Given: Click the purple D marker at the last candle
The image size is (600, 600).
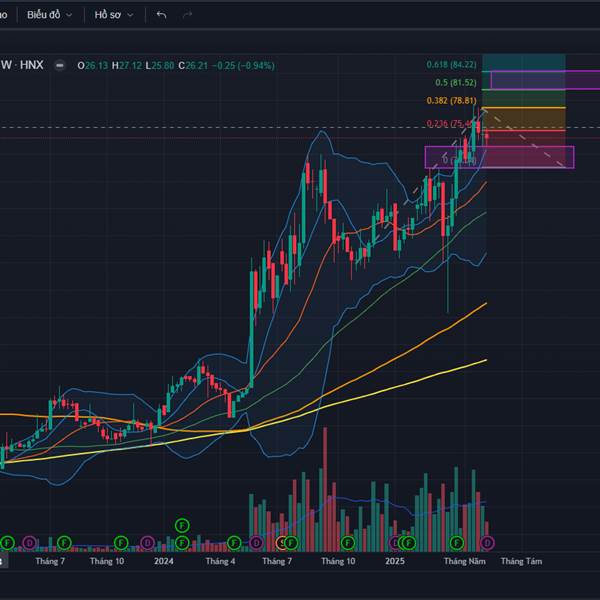Looking at the screenshot, I should coord(487,543).
